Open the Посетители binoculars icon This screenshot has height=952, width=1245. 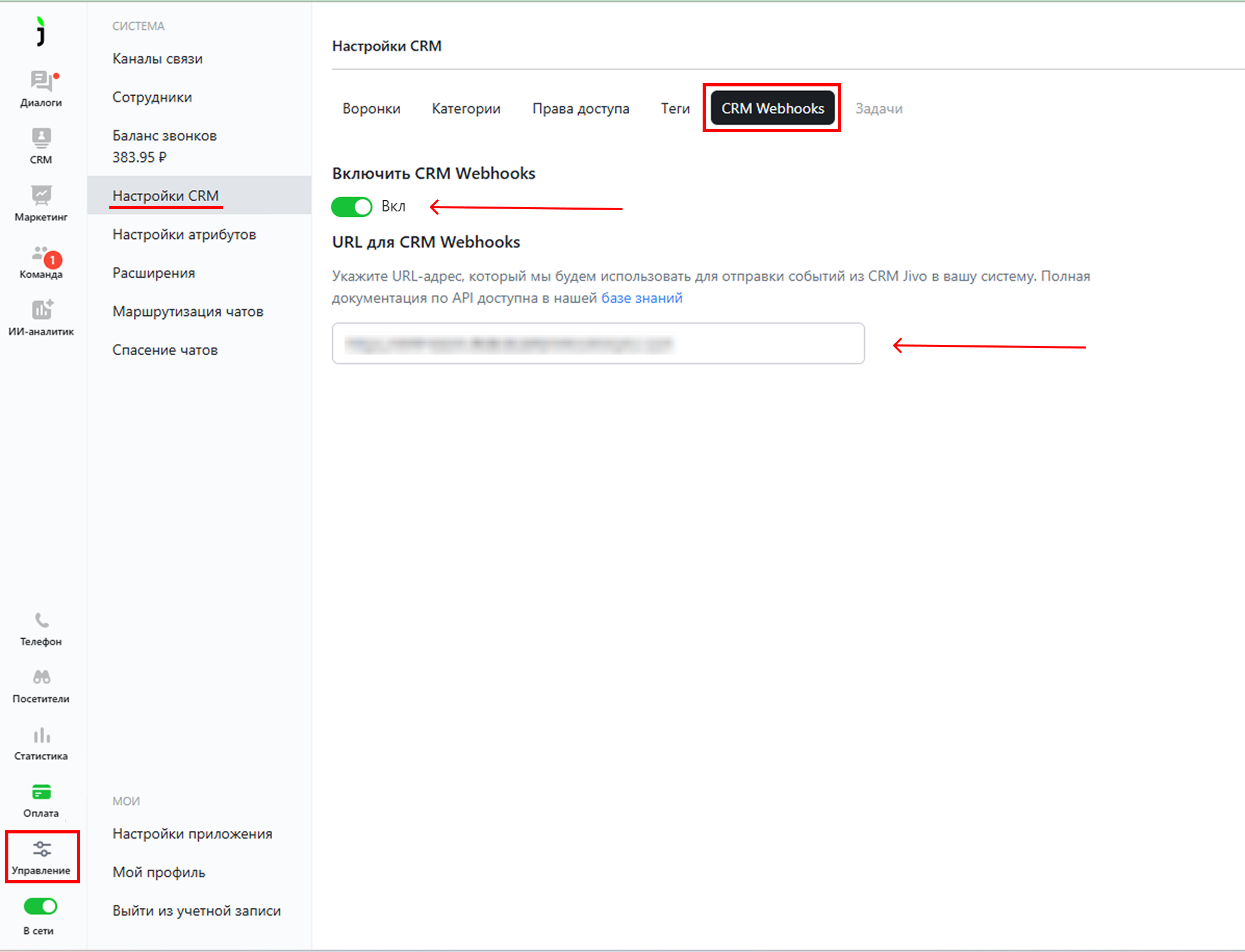click(x=41, y=678)
